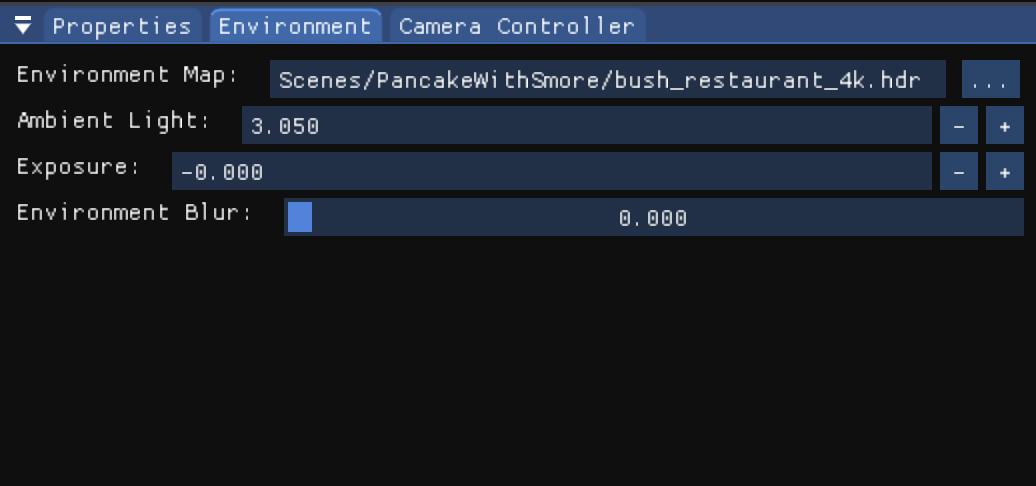Click the "Environment Blur:" label
This screenshot has height=486, width=1036.
[x=135, y=213]
